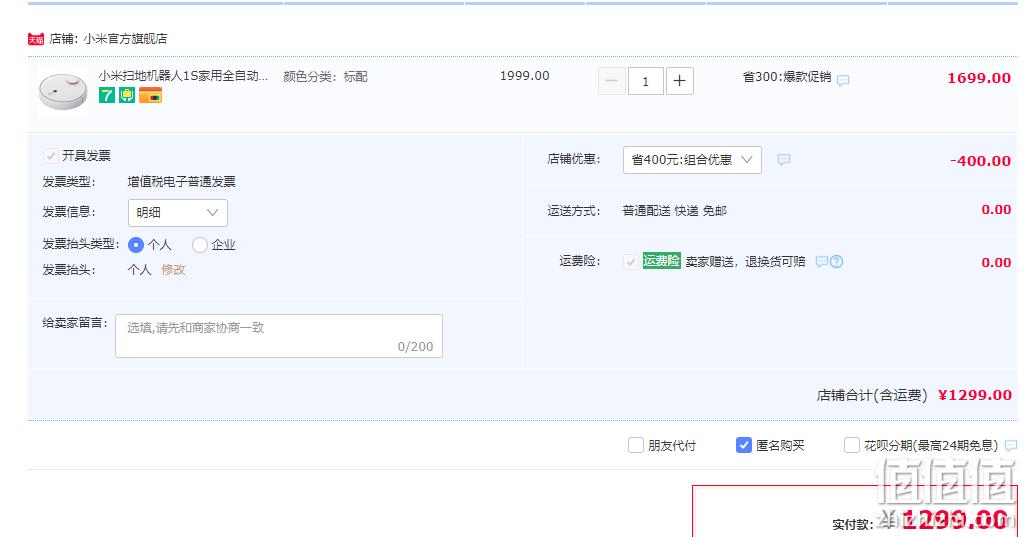Screen dimensions: 1025x537
Task: Click the orange credit card badge icon
Action: [150, 95]
